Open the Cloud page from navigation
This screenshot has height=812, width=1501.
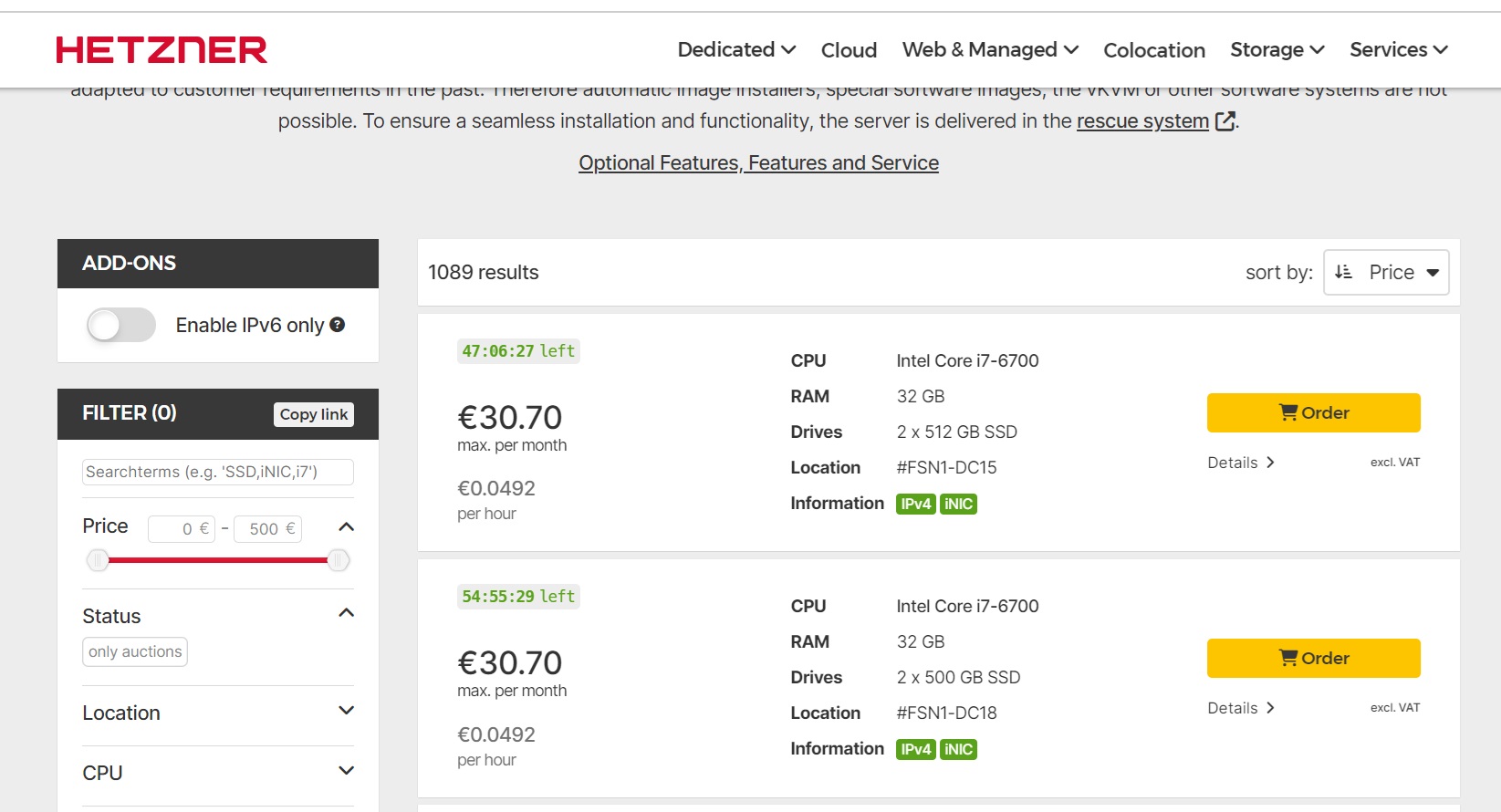849,50
